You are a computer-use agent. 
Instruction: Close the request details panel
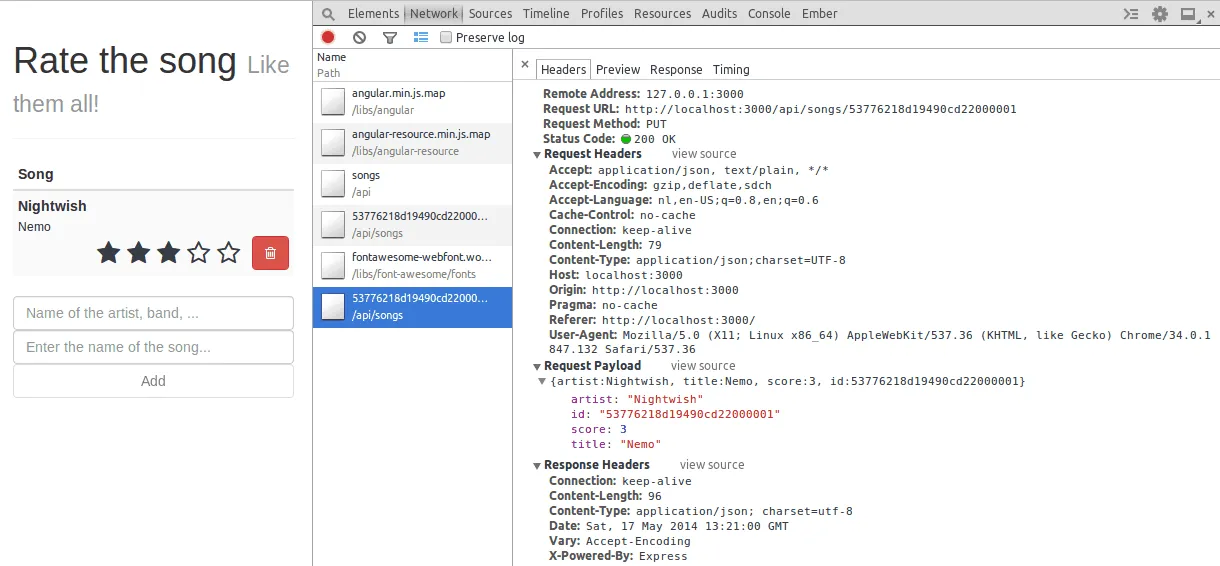[x=525, y=65]
